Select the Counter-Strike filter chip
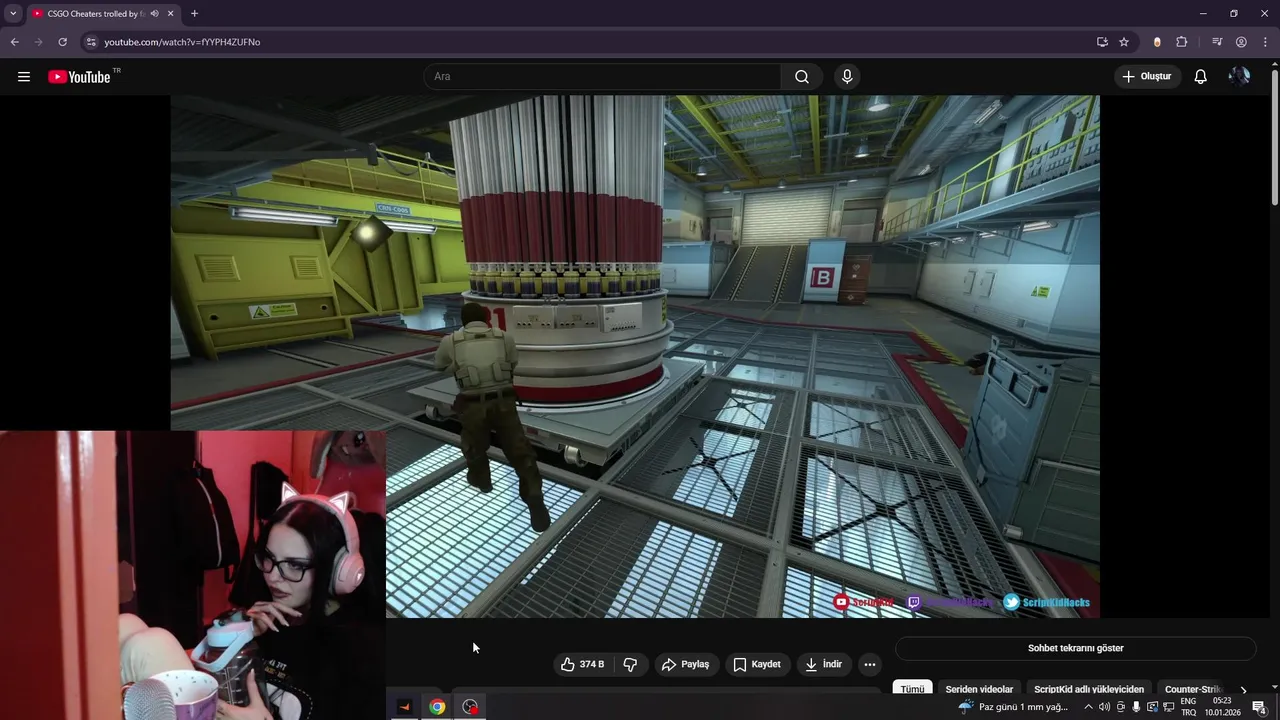Image resolution: width=1280 pixels, height=720 pixels. pos(1193,689)
